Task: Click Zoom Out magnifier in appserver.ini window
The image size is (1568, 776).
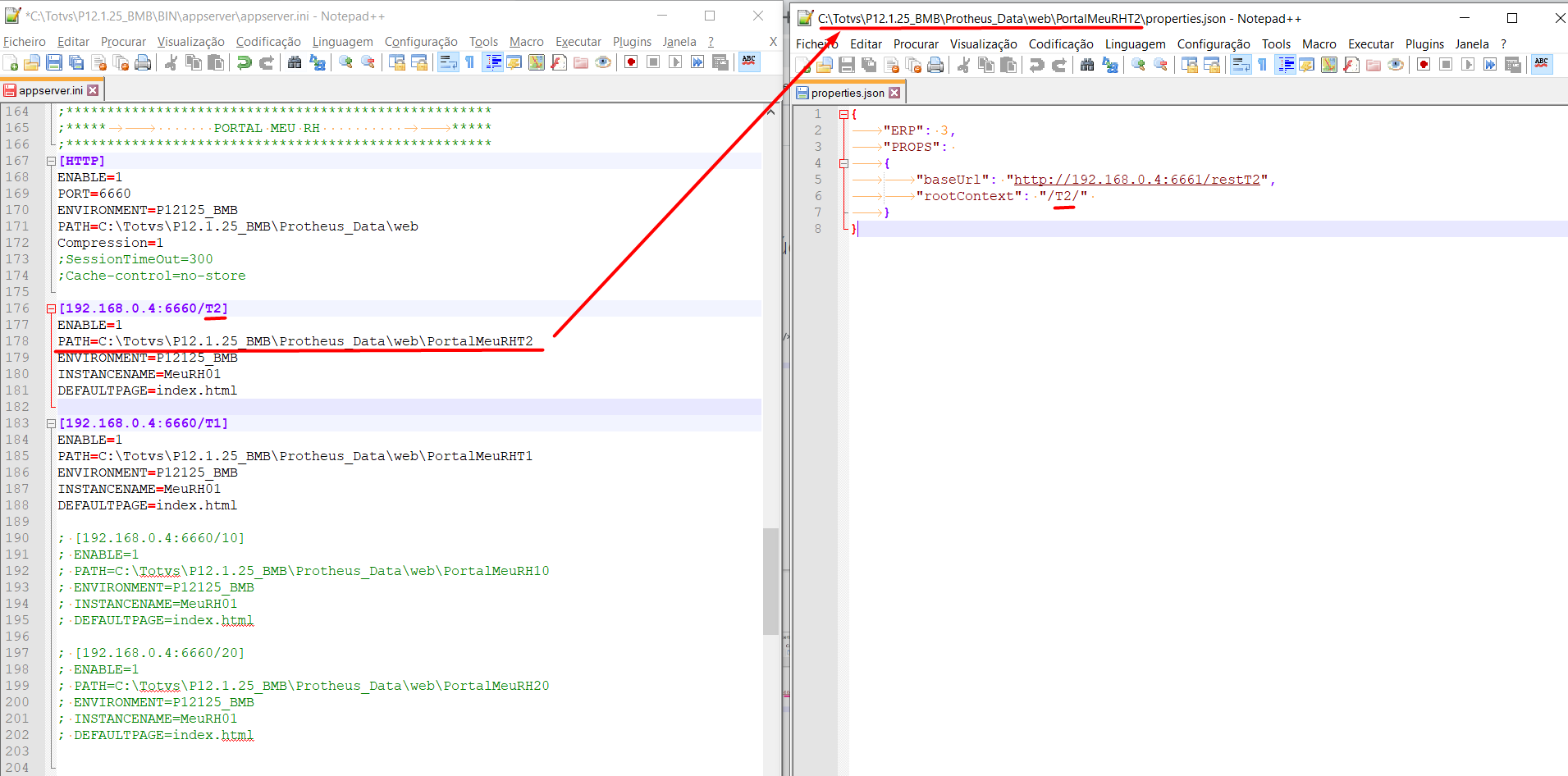Action: click(368, 63)
